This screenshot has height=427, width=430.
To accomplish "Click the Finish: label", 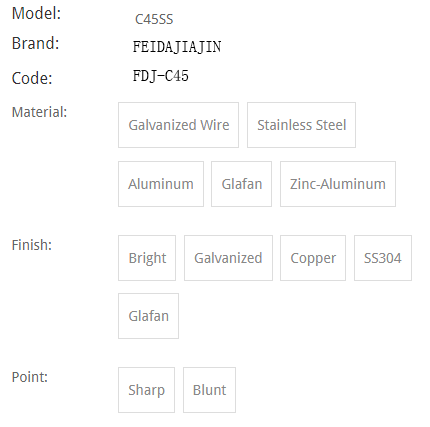I will 32,245.
